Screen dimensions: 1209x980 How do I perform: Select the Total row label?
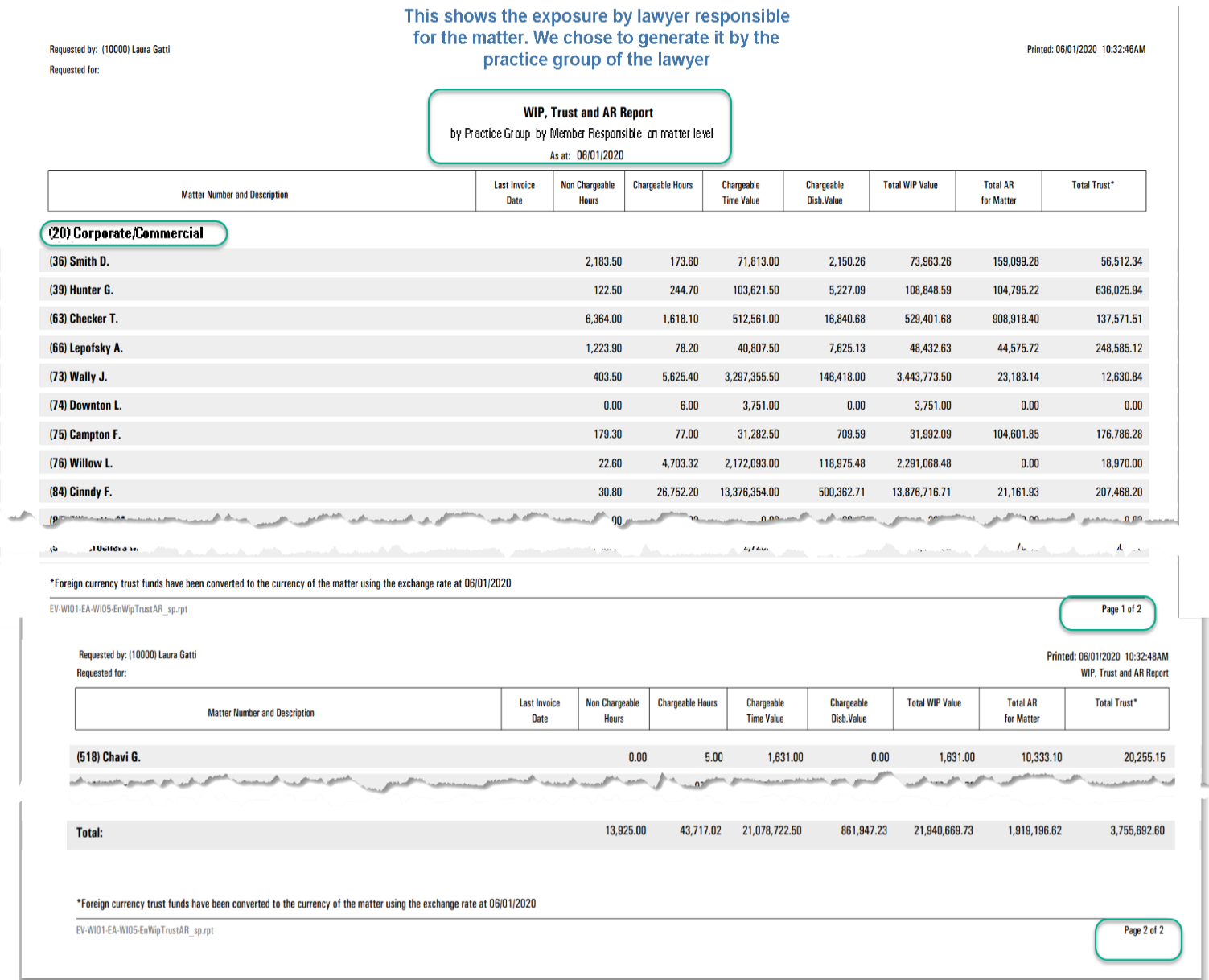pyautogui.click(x=89, y=833)
